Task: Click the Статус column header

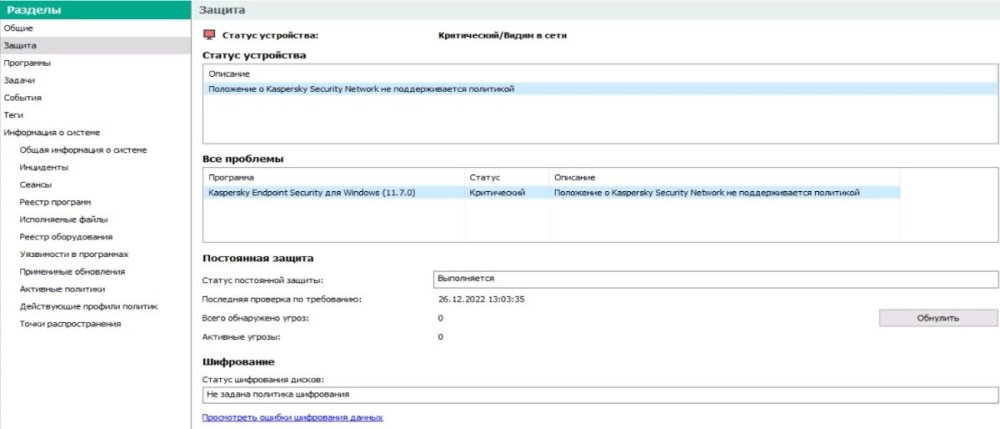Action: [x=484, y=176]
